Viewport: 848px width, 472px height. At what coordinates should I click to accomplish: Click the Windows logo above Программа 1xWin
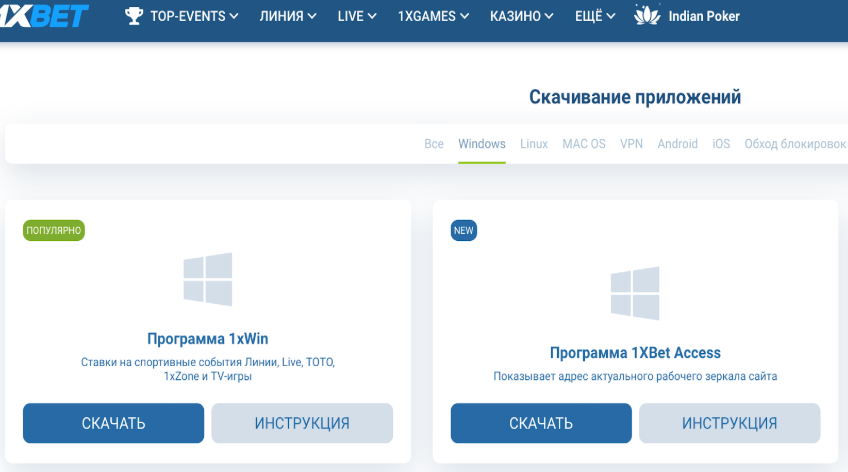point(208,279)
